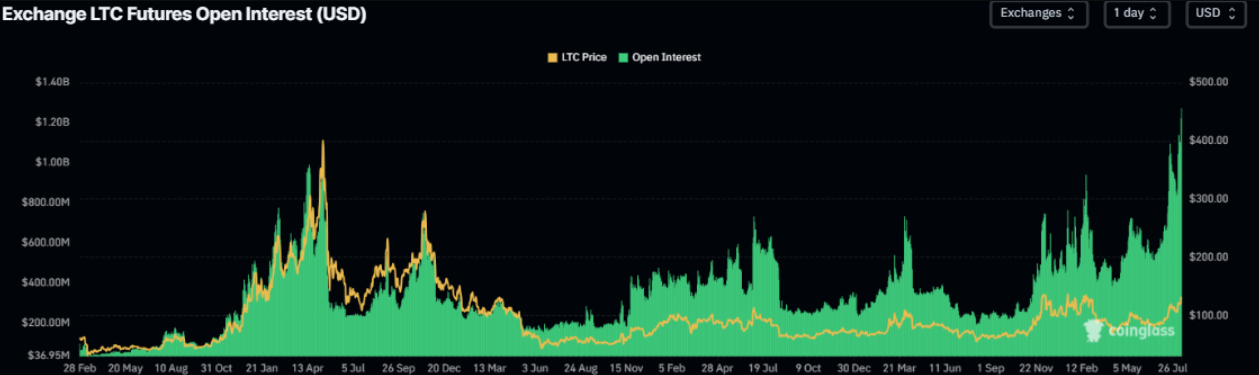Click the Exchanges dropdown chevron arrows
The image size is (1259, 375).
pyautogui.click(x=1071, y=14)
